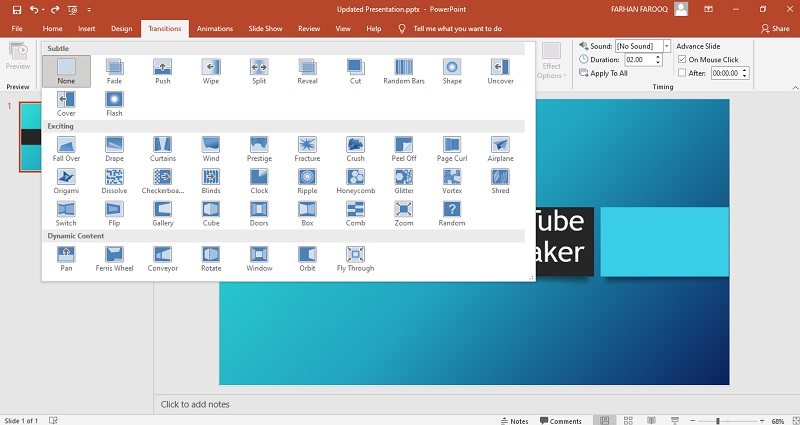Choose the Random transition
Image resolution: width=800 pixels, height=425 pixels.
point(452,213)
